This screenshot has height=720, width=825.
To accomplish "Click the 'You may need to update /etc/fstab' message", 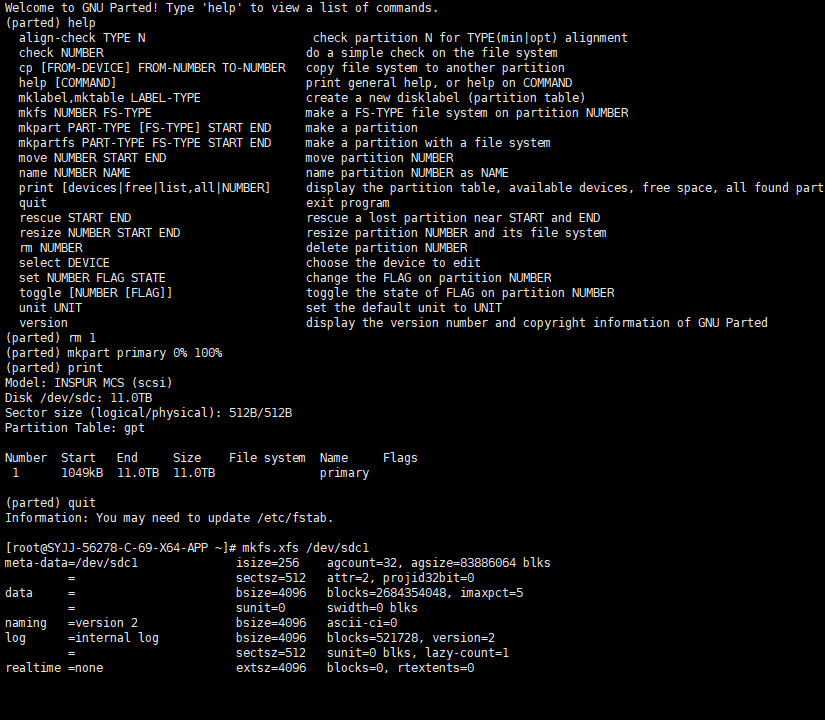I will pos(215,518).
